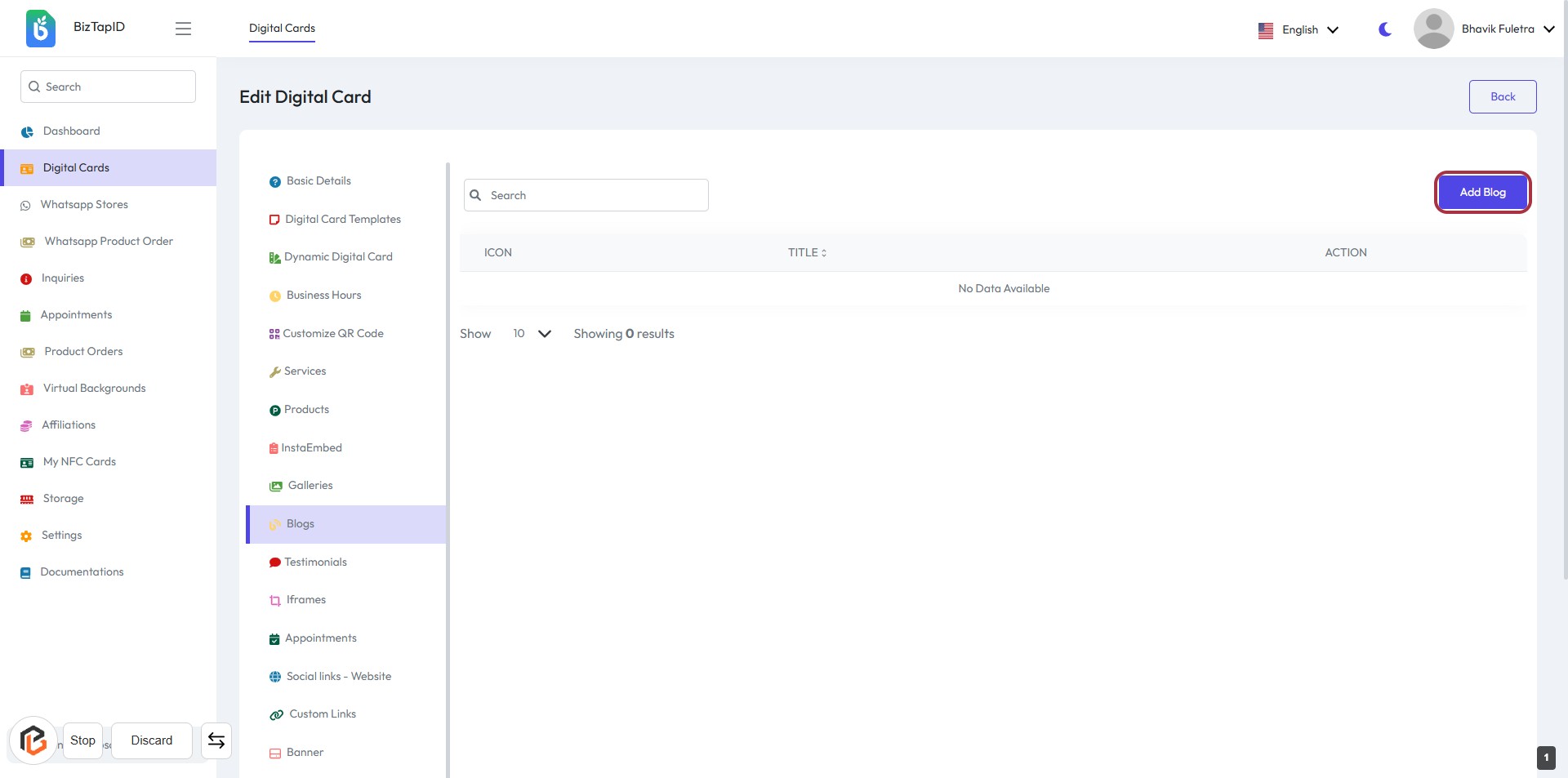Click the Whatsapp Stores icon in sidebar
The width and height of the screenshot is (1568, 778).
[25, 206]
